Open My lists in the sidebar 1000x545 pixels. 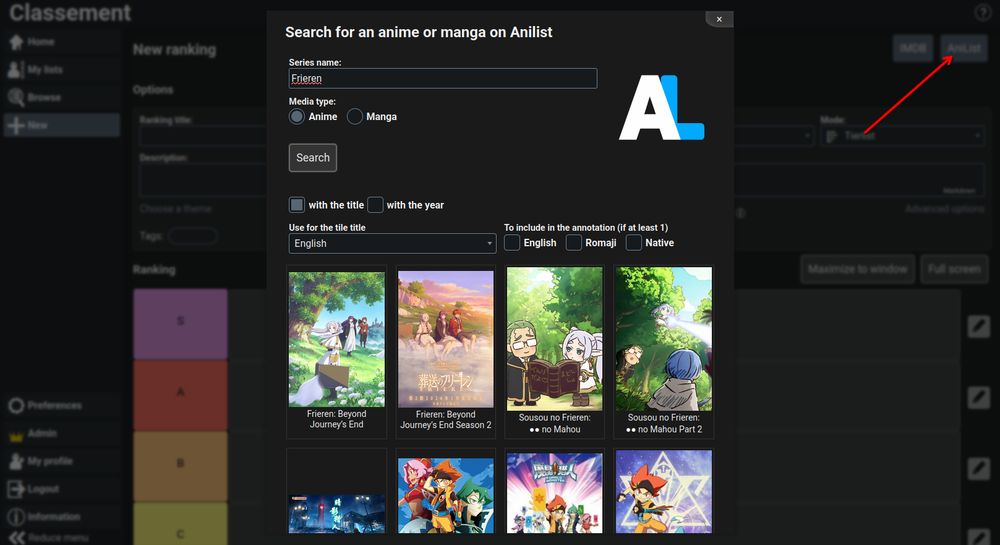coord(61,69)
